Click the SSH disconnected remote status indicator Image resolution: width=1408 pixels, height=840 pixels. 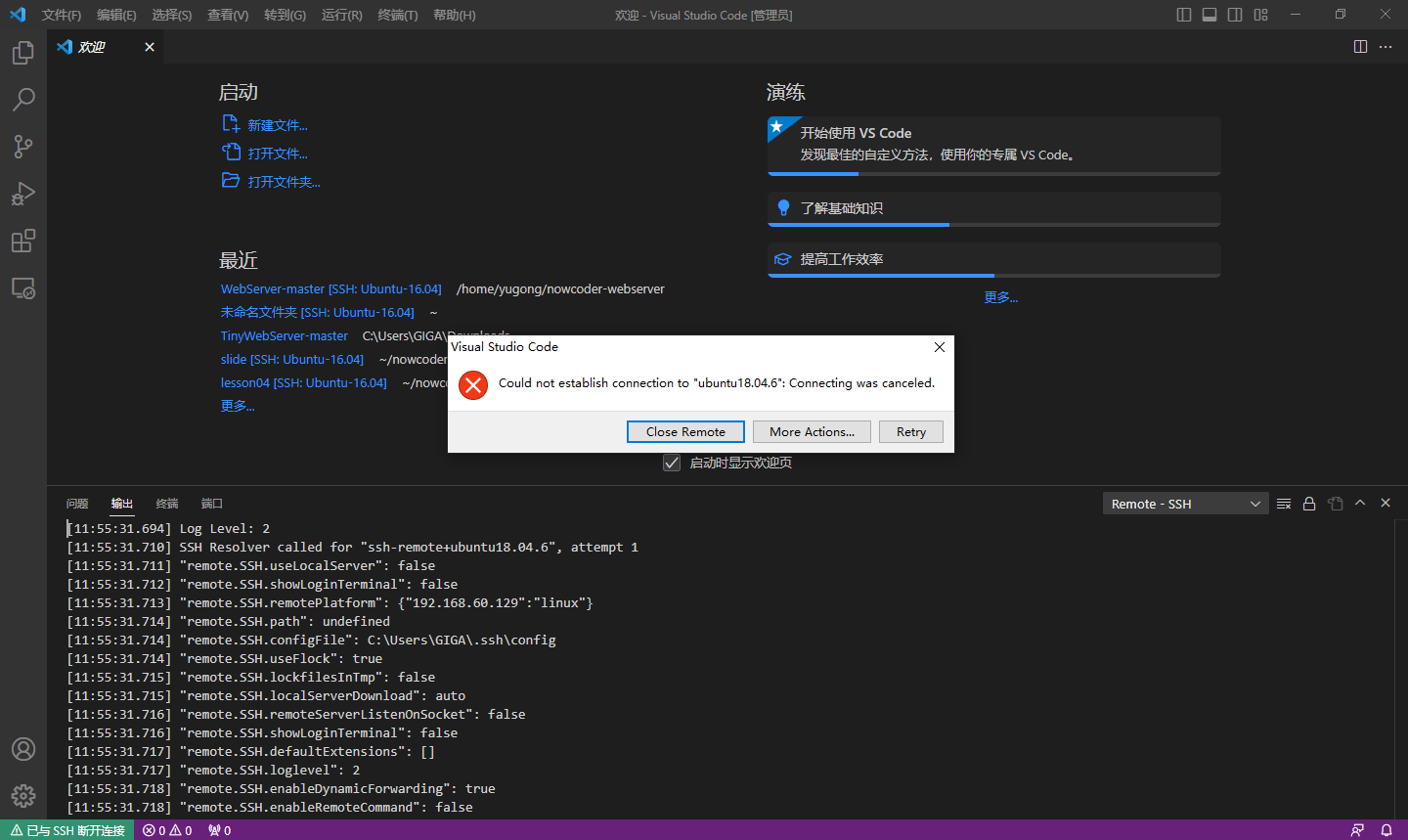[67, 830]
